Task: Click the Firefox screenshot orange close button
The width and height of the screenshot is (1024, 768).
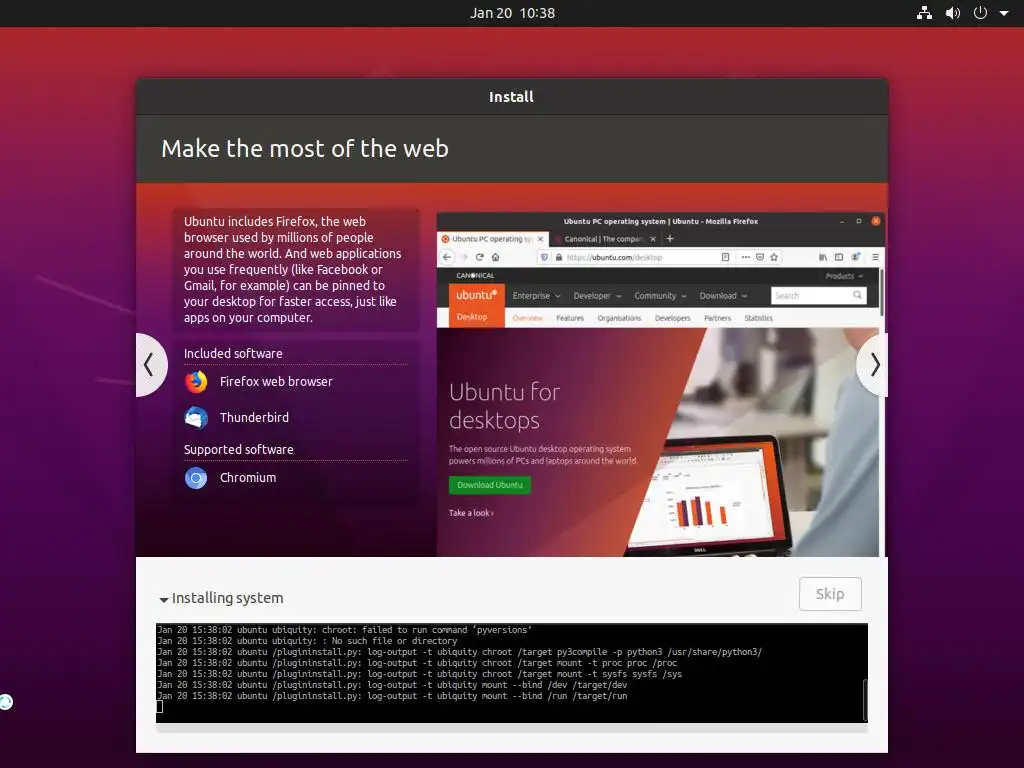Action: [876, 221]
